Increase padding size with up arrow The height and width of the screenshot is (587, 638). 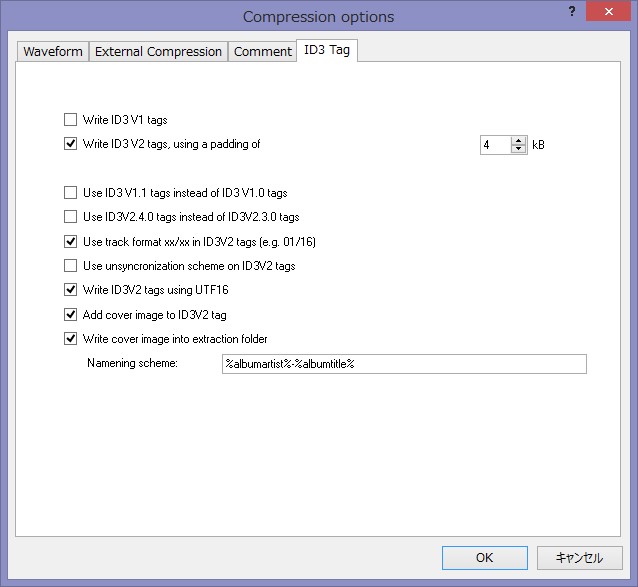click(x=518, y=141)
